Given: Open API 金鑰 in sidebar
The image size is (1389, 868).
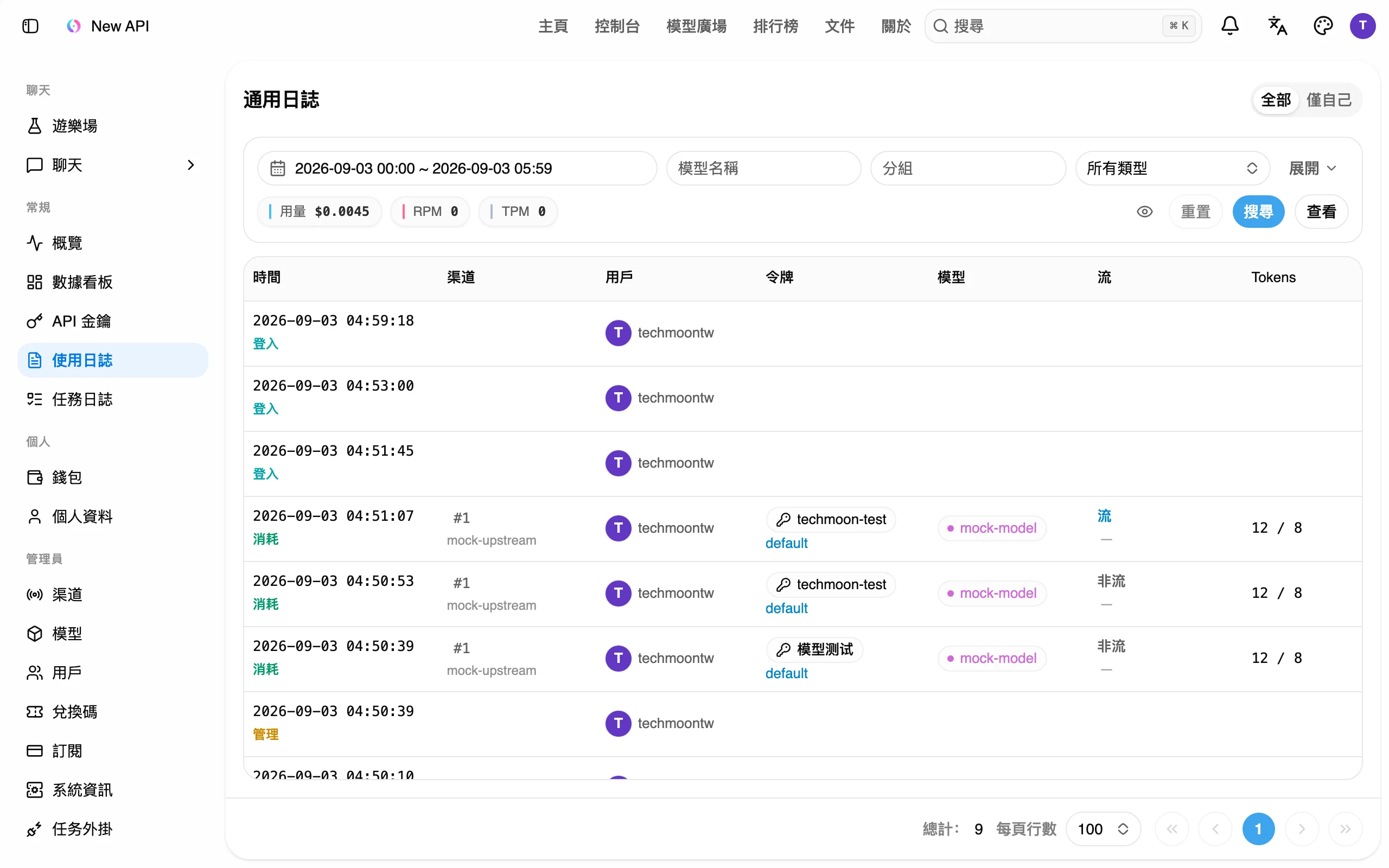Looking at the screenshot, I should (x=112, y=321).
